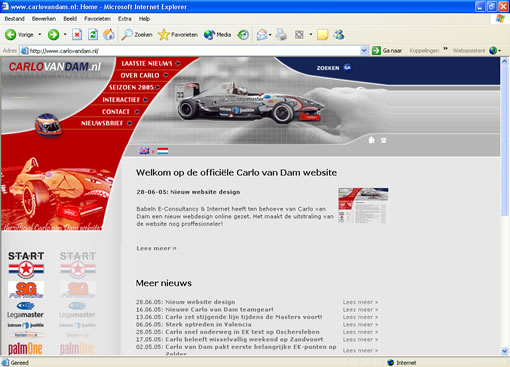Image resolution: width=510 pixels, height=367 pixels.
Task: Click the Vorige back arrow button
Action: click(19, 34)
